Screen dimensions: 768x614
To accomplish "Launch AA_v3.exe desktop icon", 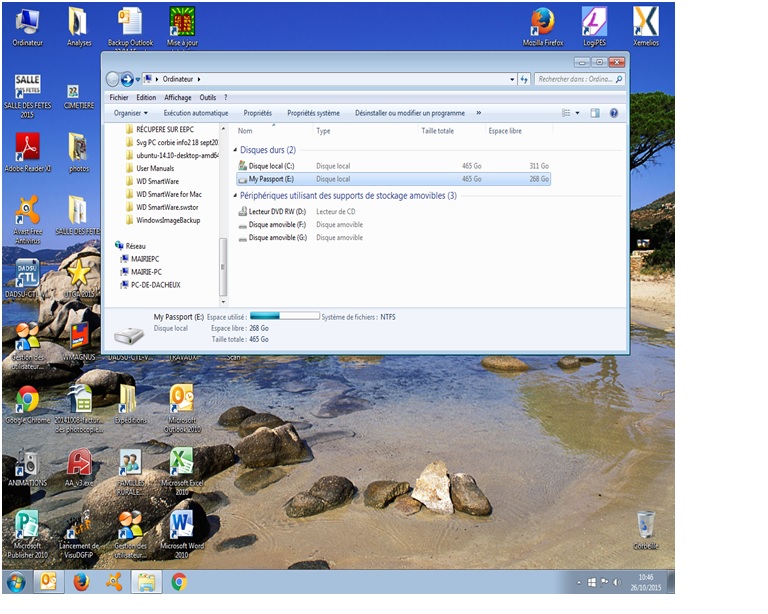I will [x=79, y=468].
